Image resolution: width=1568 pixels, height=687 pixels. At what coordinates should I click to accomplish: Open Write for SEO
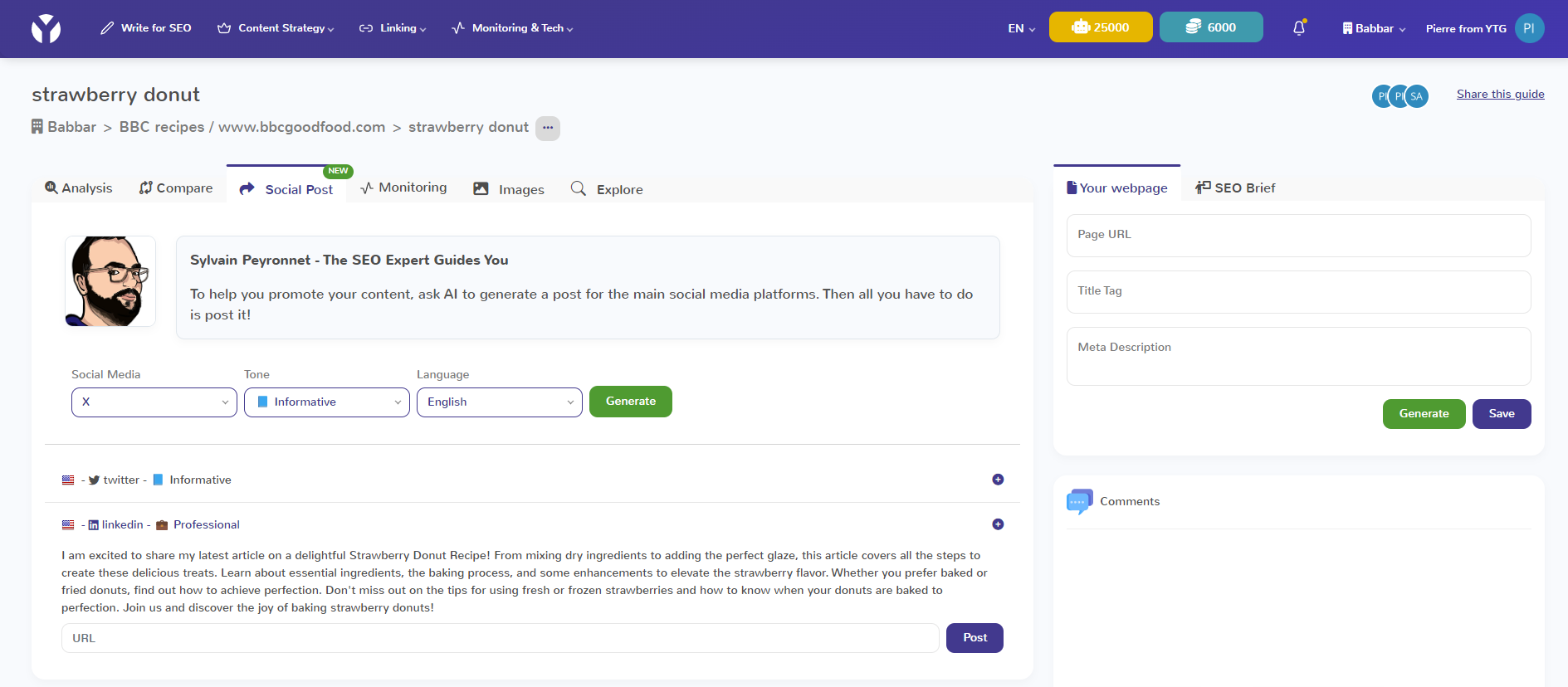[146, 28]
